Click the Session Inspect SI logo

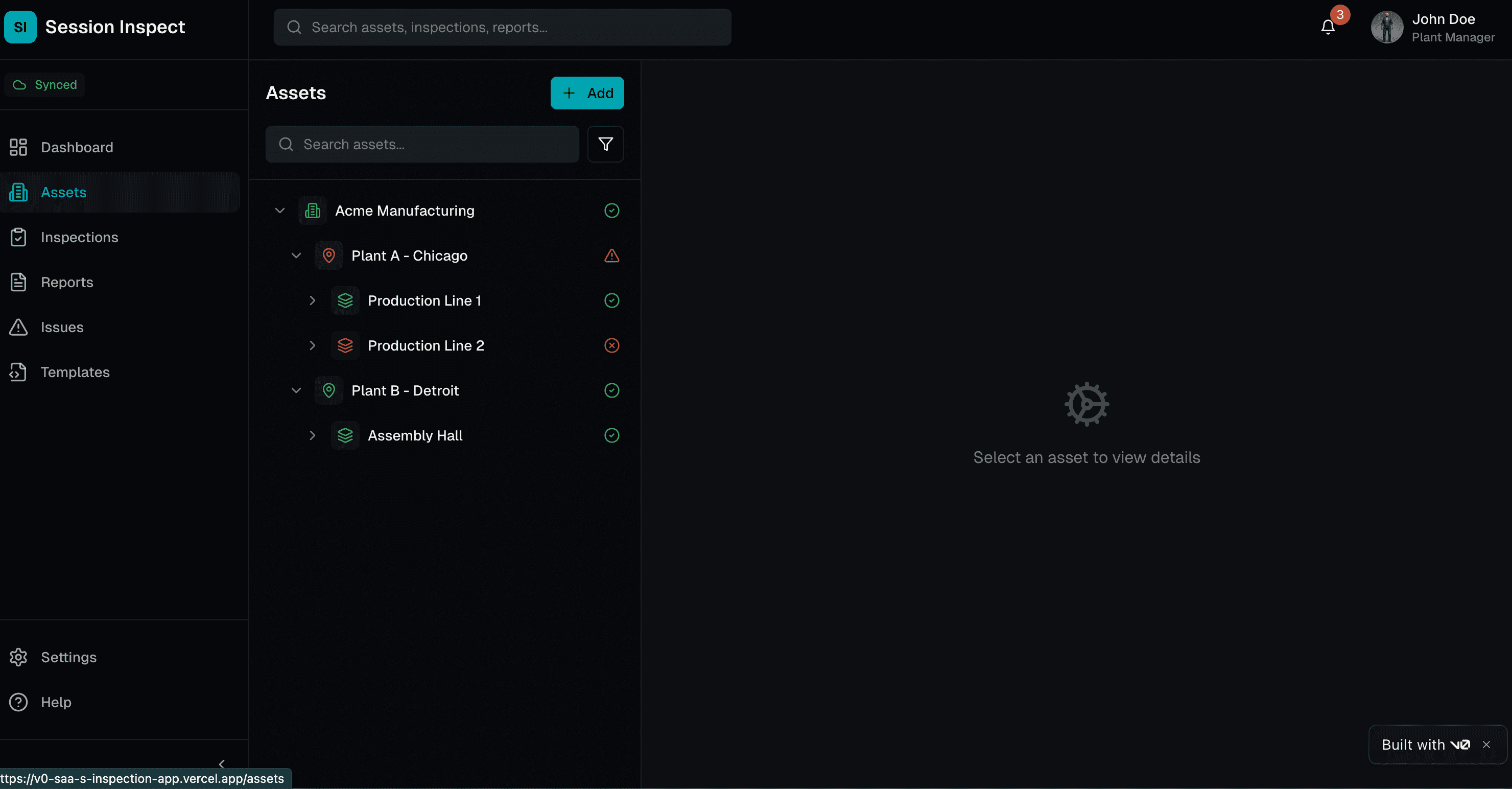20,27
